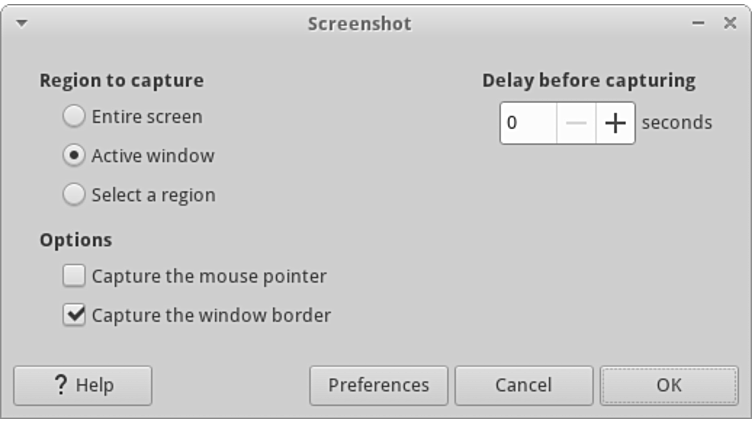The image size is (752, 423).
Task: Choose the Active window capture option
Action: [74, 156]
